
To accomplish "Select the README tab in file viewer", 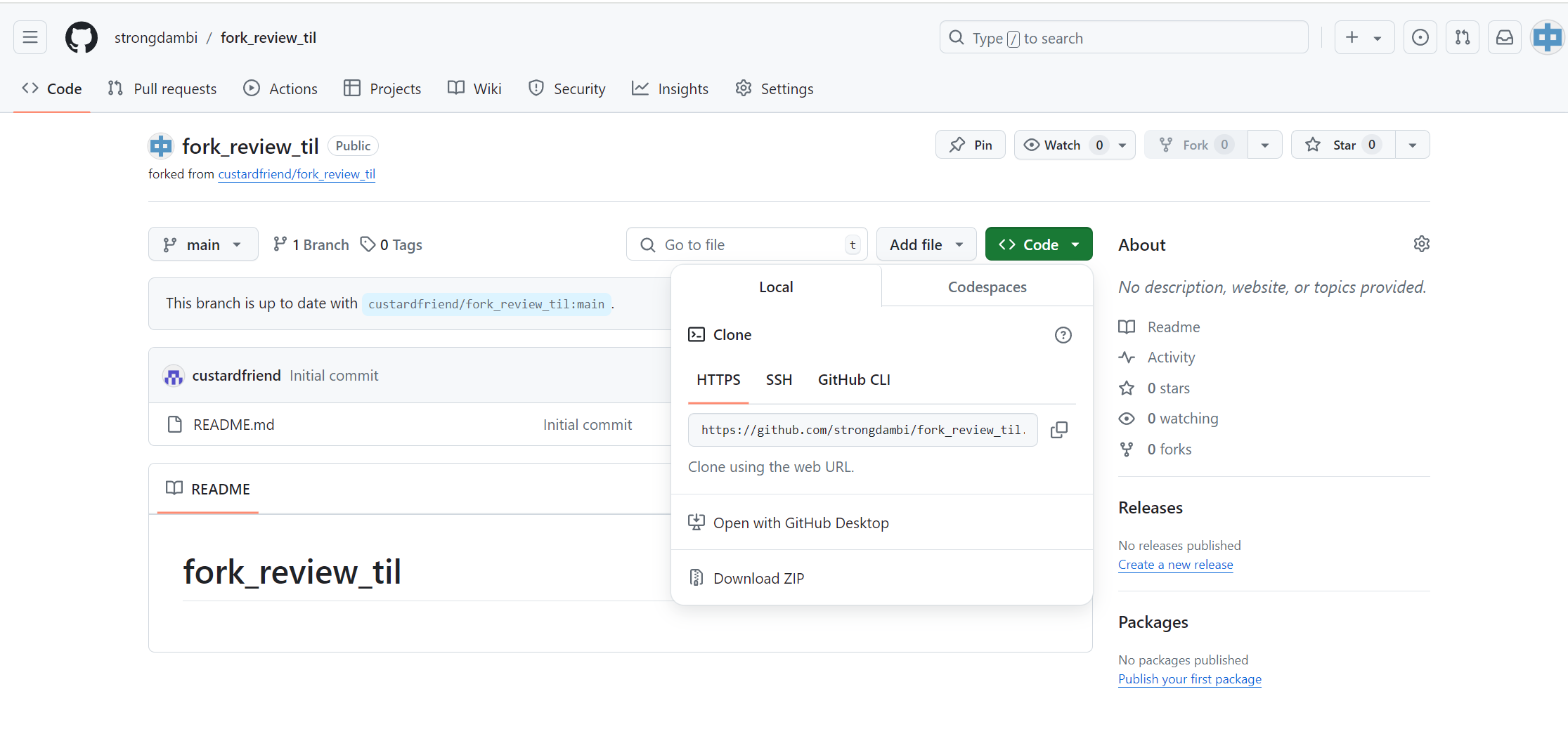I will (x=208, y=489).
